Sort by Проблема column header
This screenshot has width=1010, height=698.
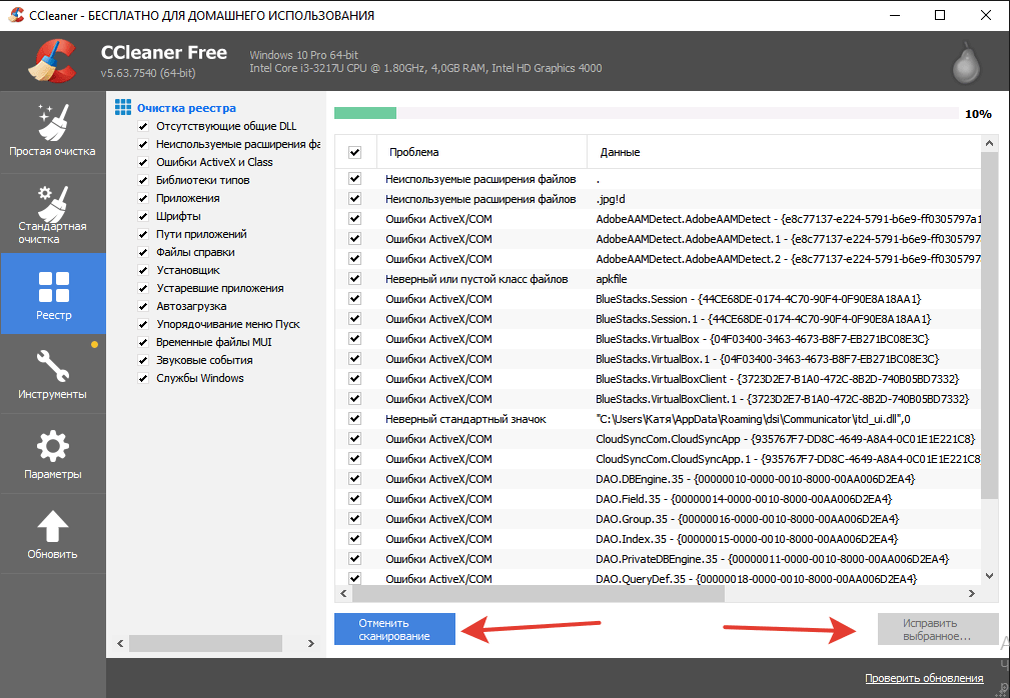[x=482, y=152]
